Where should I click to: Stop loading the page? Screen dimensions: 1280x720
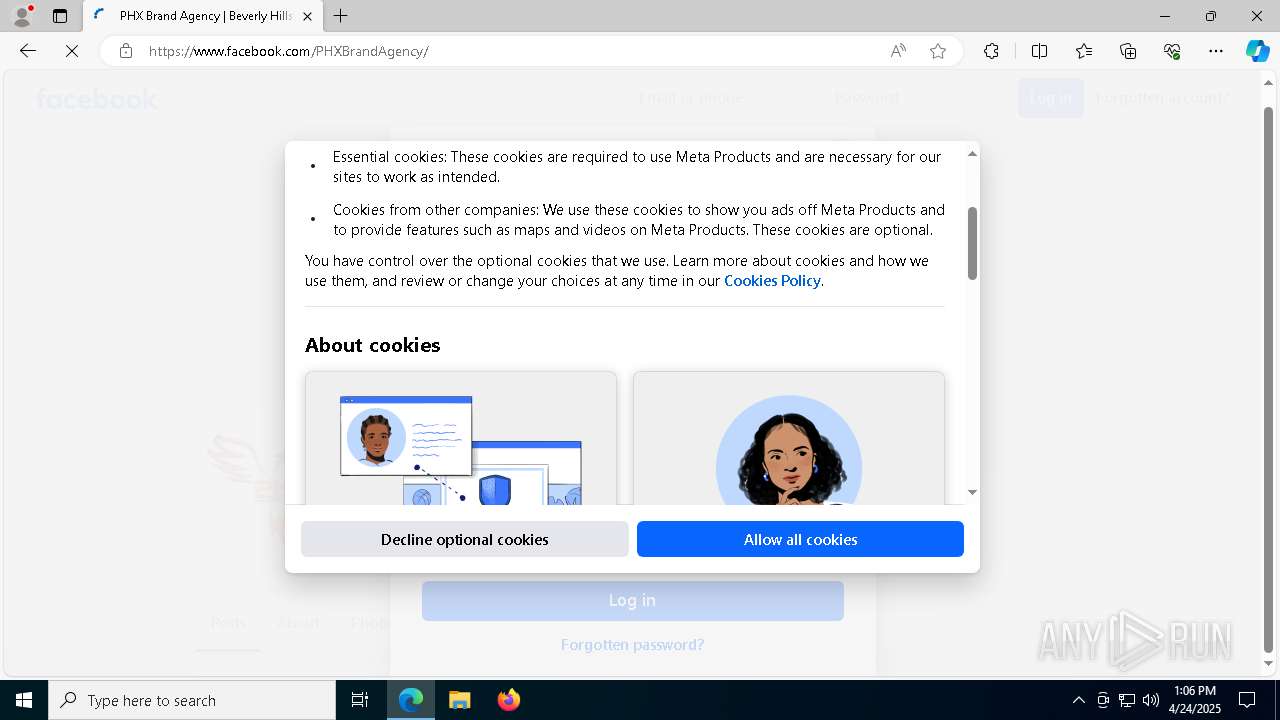pyautogui.click(x=72, y=51)
